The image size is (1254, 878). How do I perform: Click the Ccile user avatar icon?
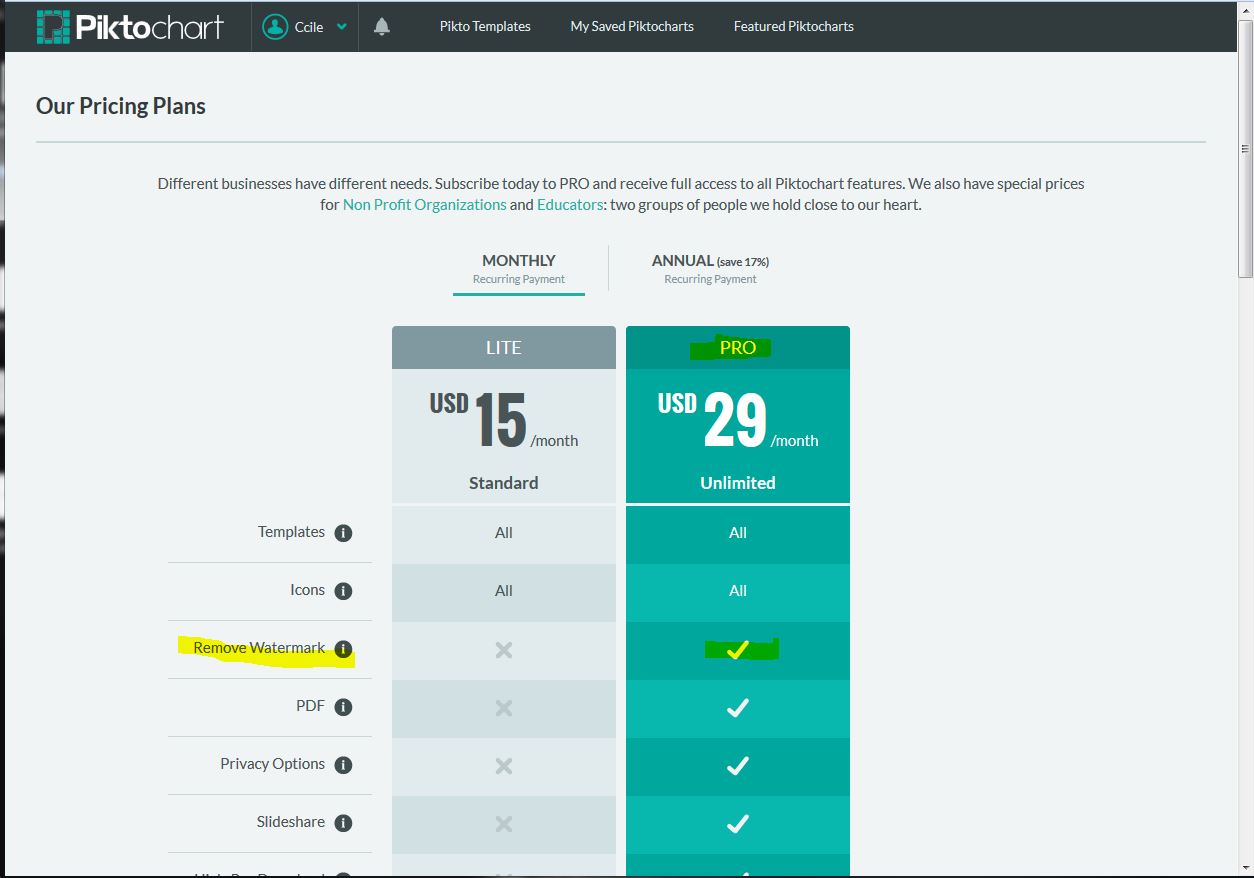[275, 27]
